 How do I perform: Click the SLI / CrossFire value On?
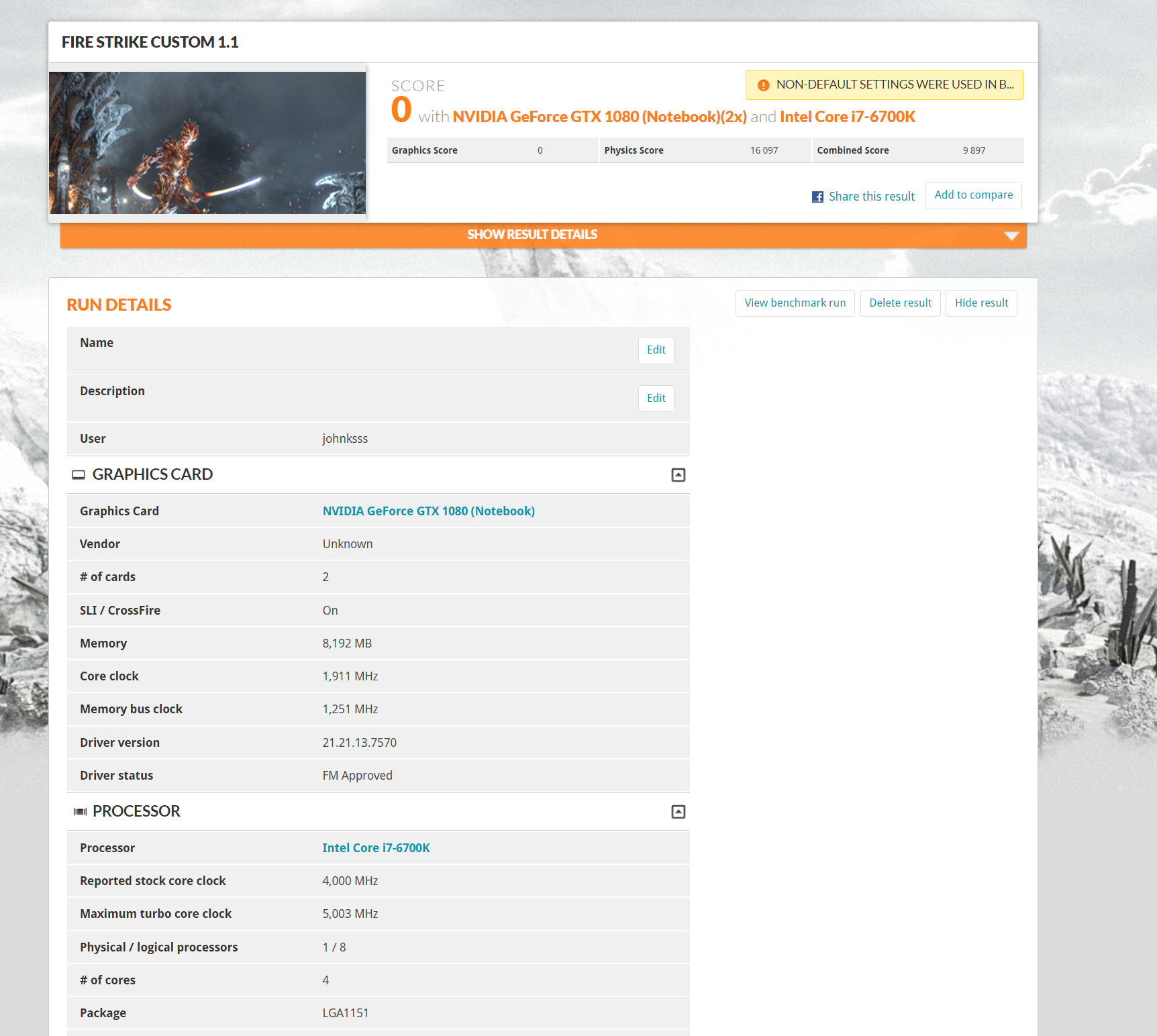pos(330,611)
